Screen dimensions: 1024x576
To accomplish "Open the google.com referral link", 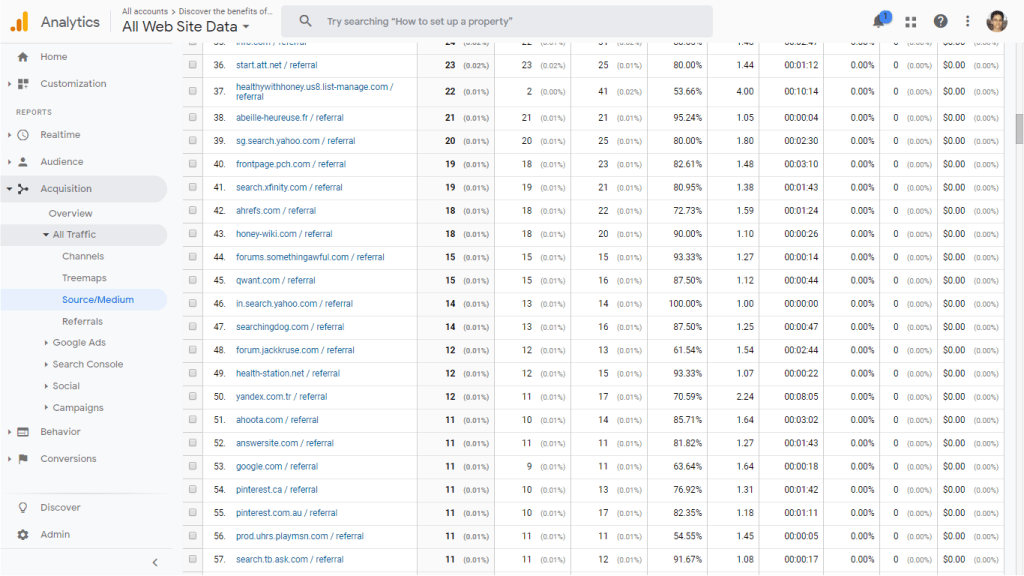I will pyautogui.click(x=277, y=466).
